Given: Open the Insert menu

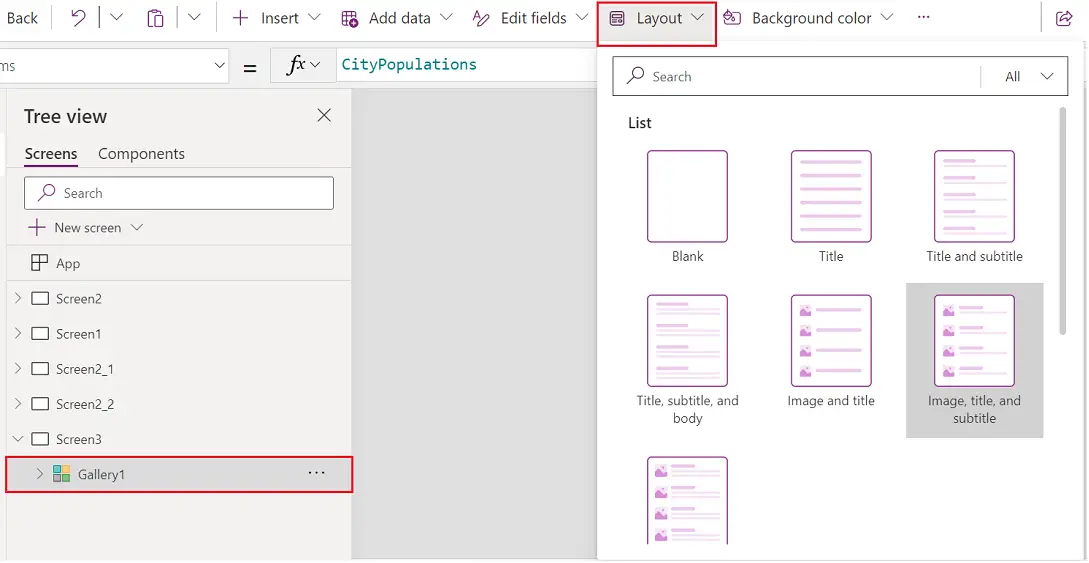Looking at the screenshot, I should click(x=276, y=18).
